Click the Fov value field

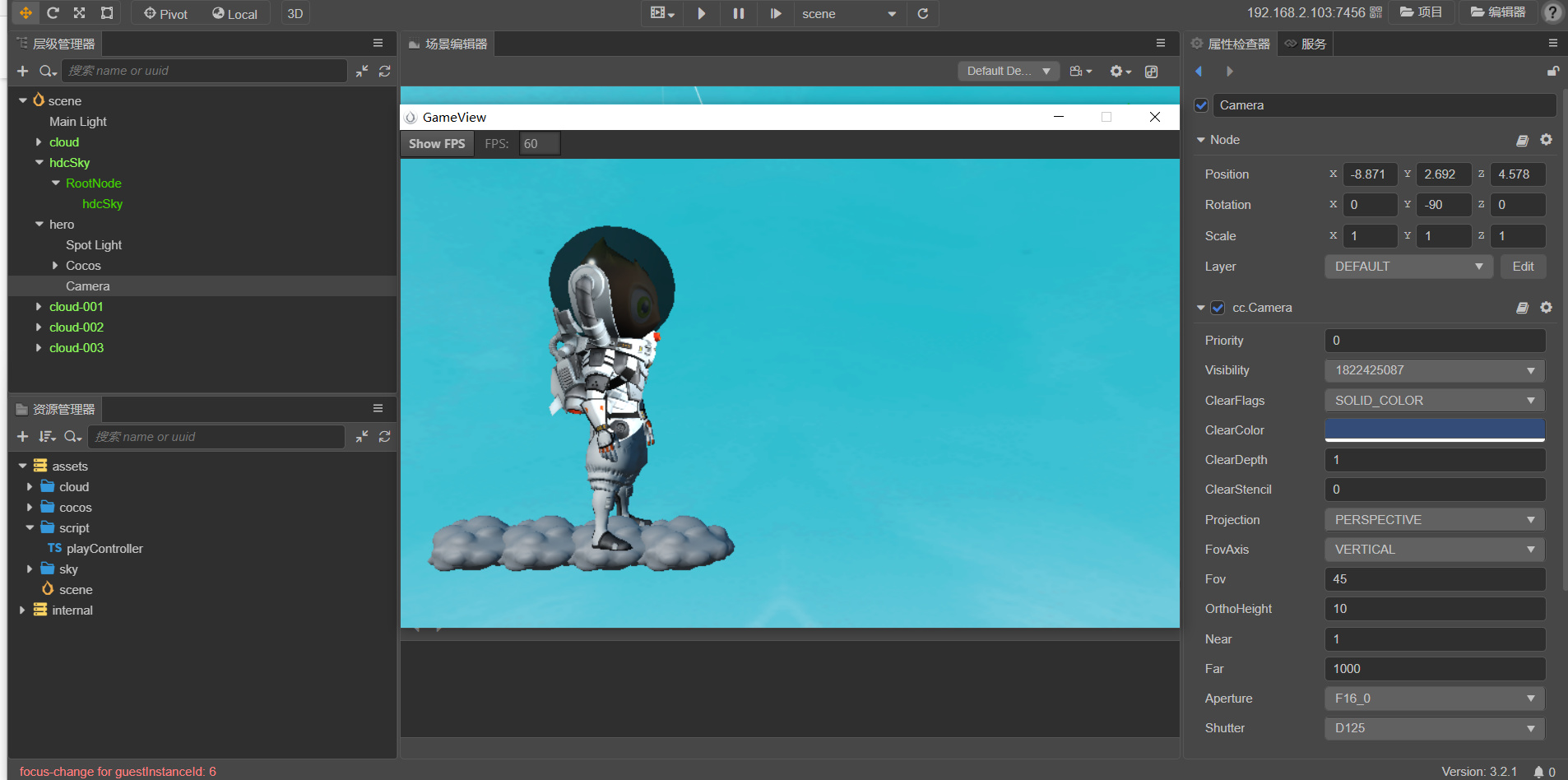pos(1435,579)
